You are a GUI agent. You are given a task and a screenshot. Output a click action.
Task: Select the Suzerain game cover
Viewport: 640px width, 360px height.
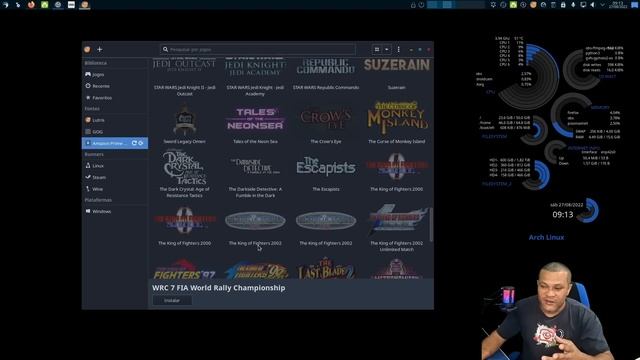point(397,65)
